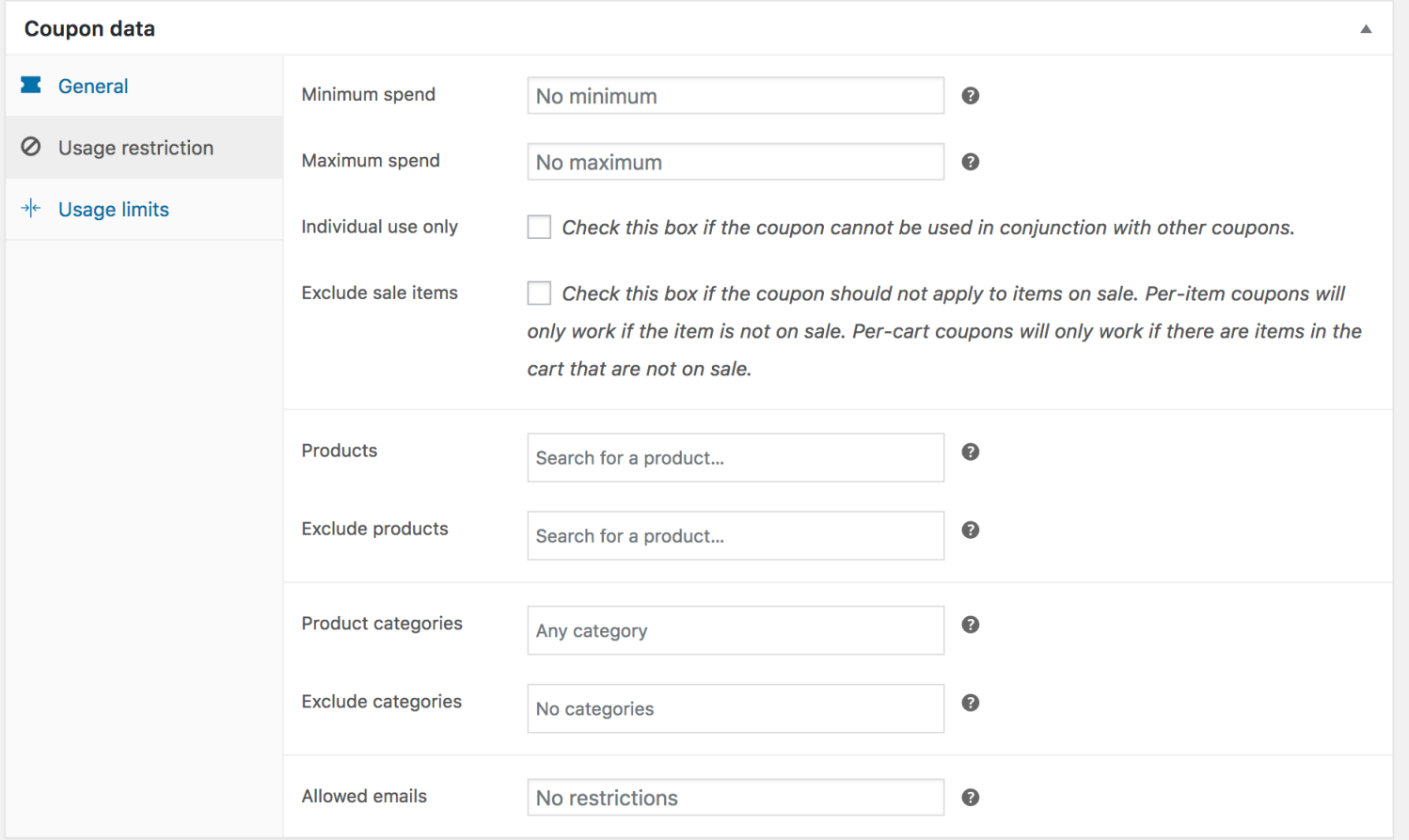Open the Any category dropdown
The height and width of the screenshot is (840, 1409).
(735, 630)
